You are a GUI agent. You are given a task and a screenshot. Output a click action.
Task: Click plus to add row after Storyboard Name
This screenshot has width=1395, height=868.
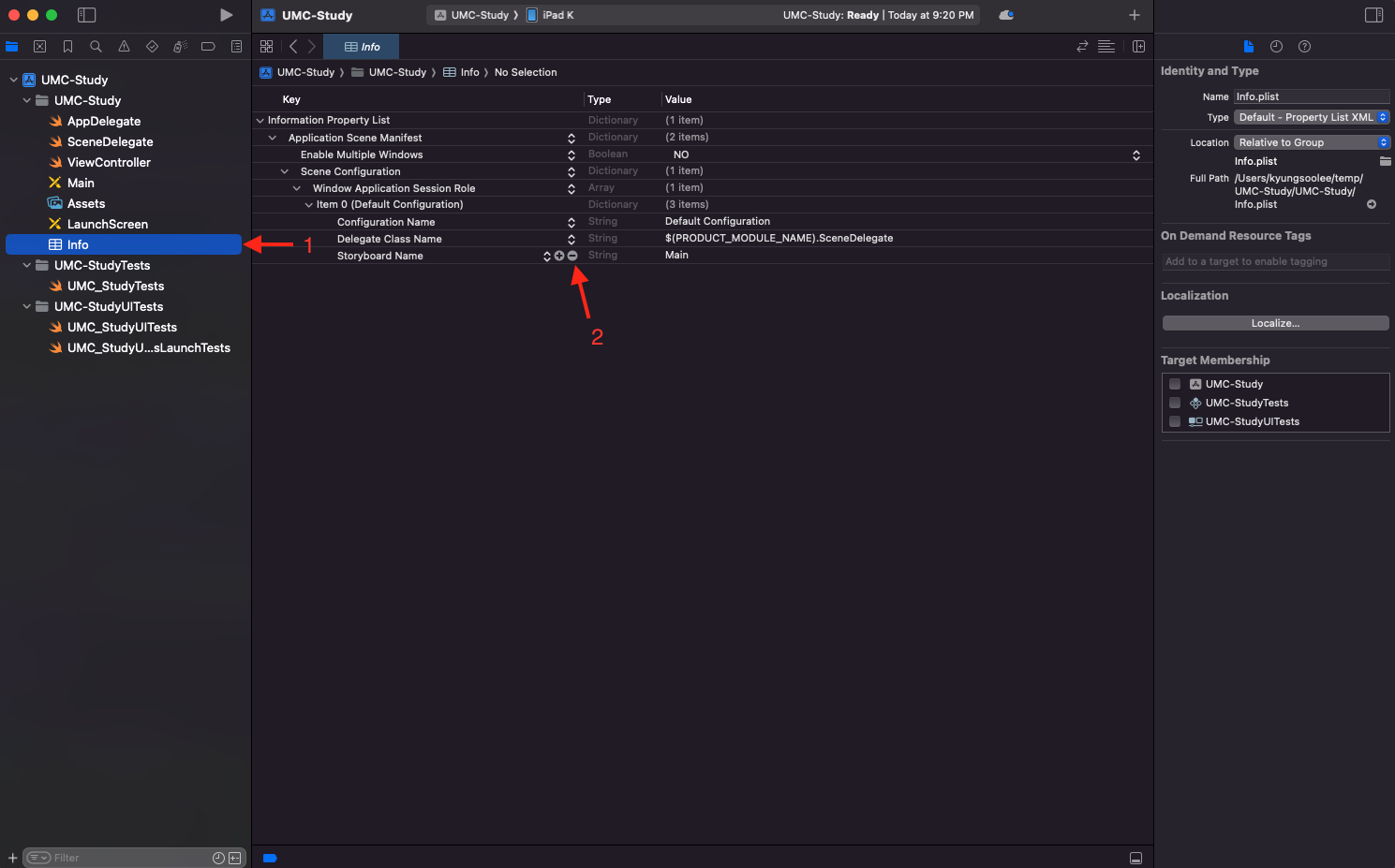(559, 256)
